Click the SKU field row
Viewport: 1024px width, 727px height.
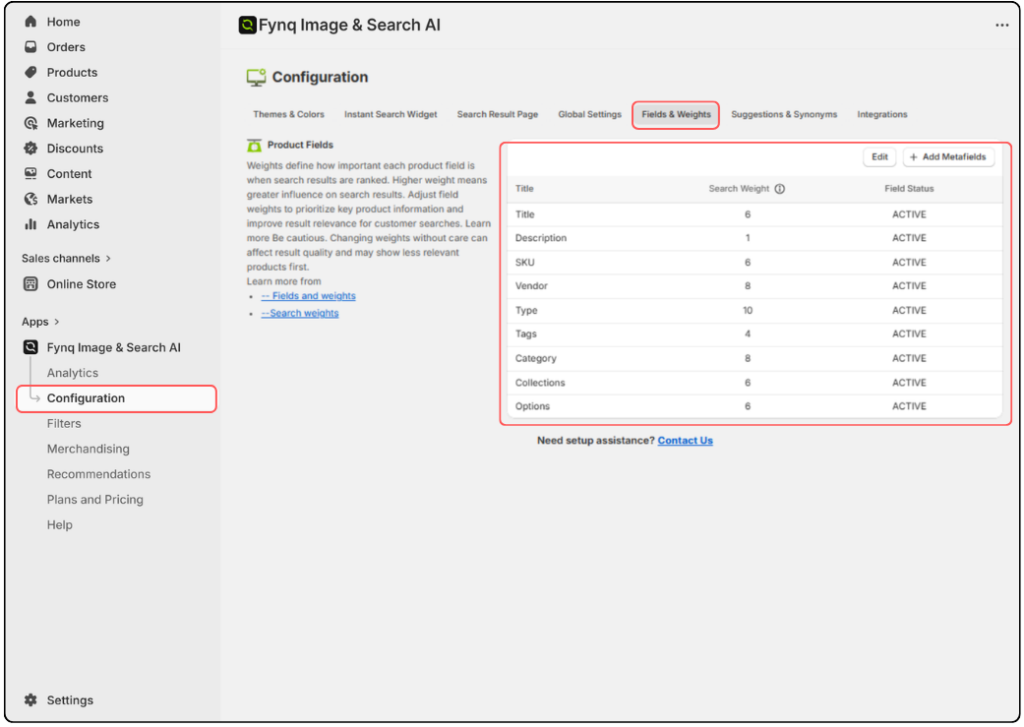point(754,263)
